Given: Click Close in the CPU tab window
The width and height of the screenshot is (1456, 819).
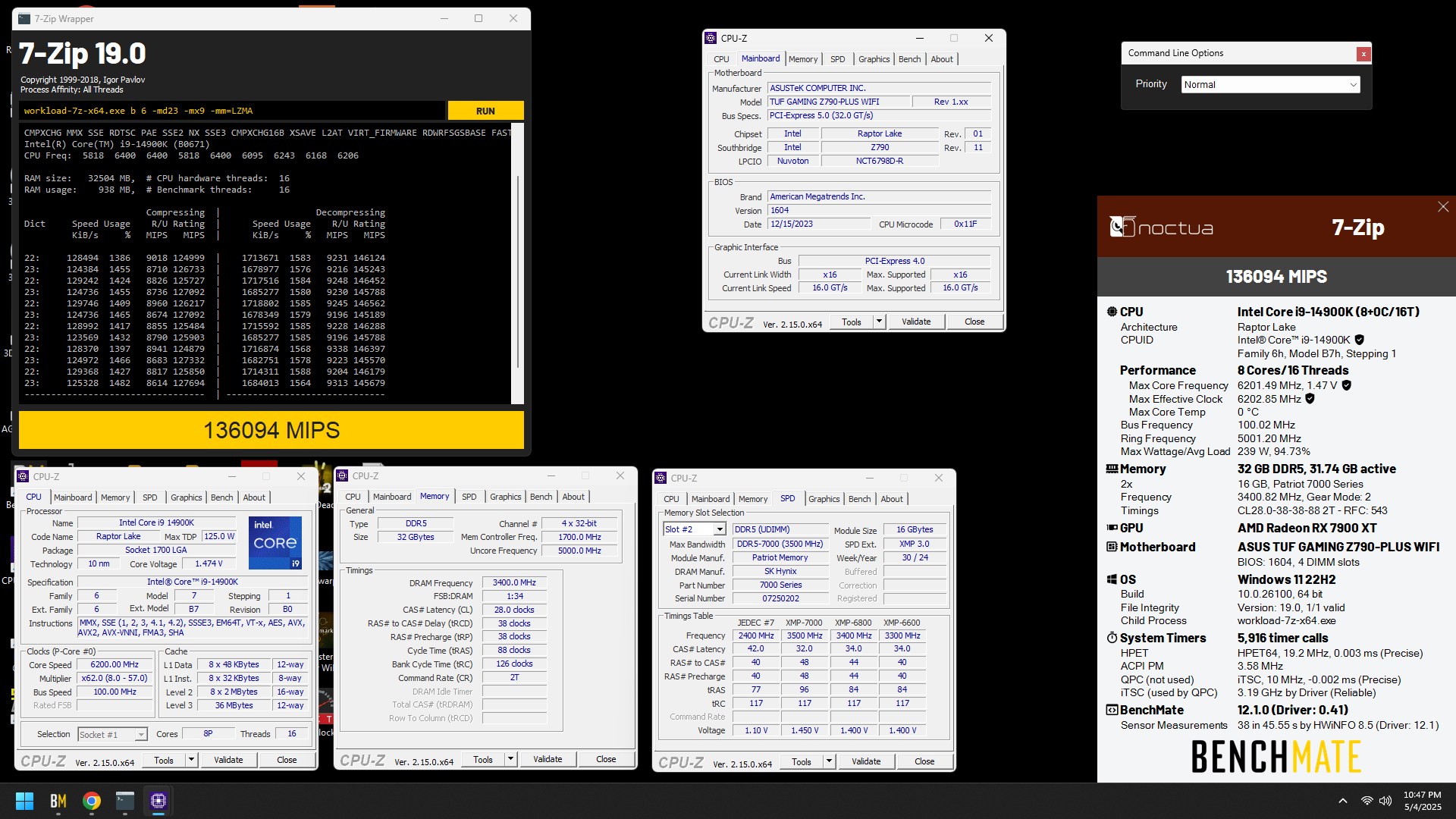Looking at the screenshot, I should tap(287, 760).
